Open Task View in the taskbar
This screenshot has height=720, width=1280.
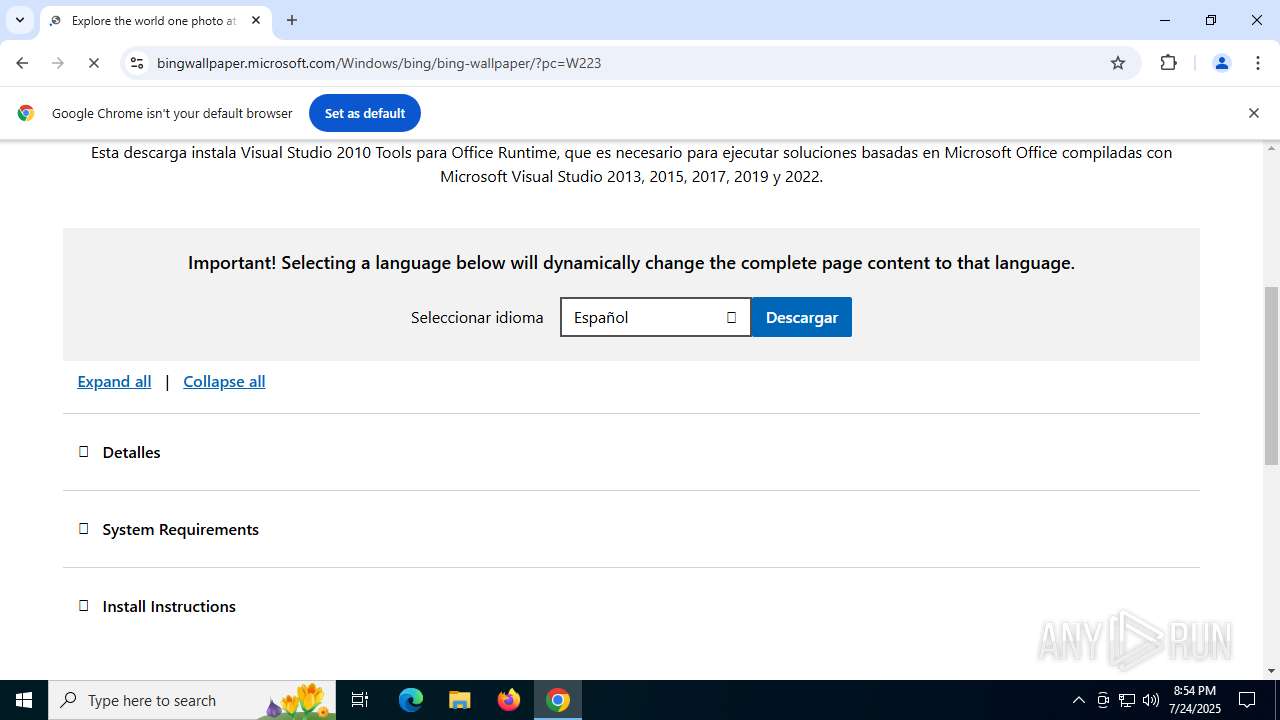(360, 700)
